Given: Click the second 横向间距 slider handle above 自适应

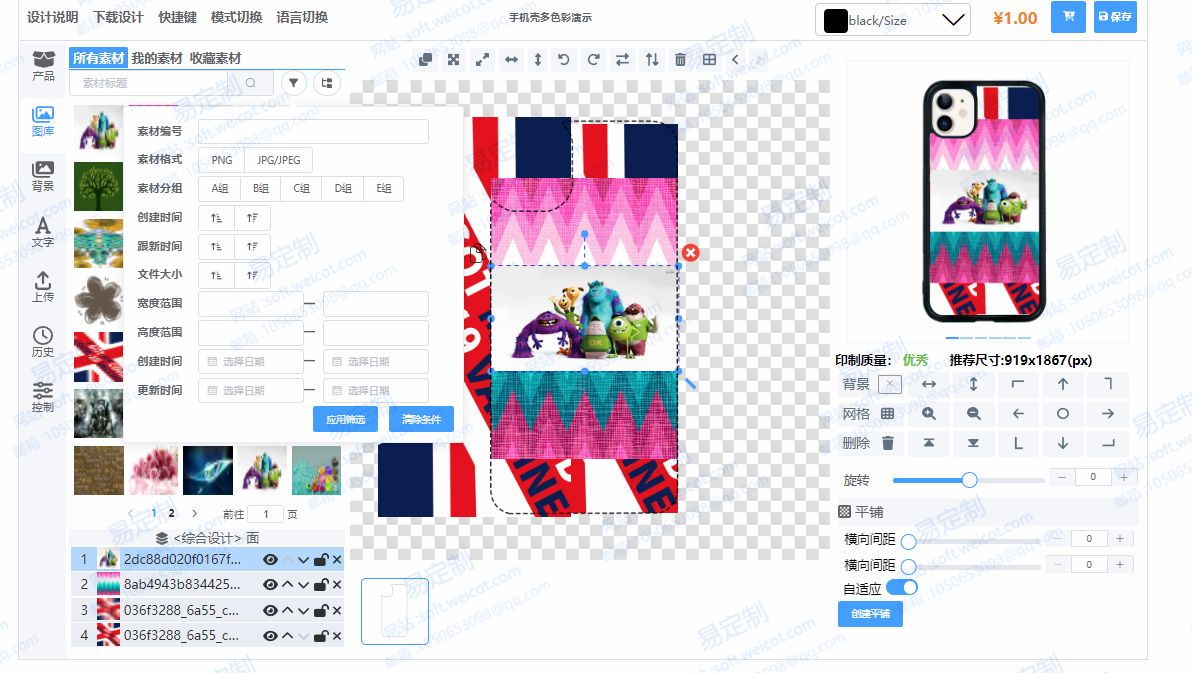Looking at the screenshot, I should (x=908, y=567).
